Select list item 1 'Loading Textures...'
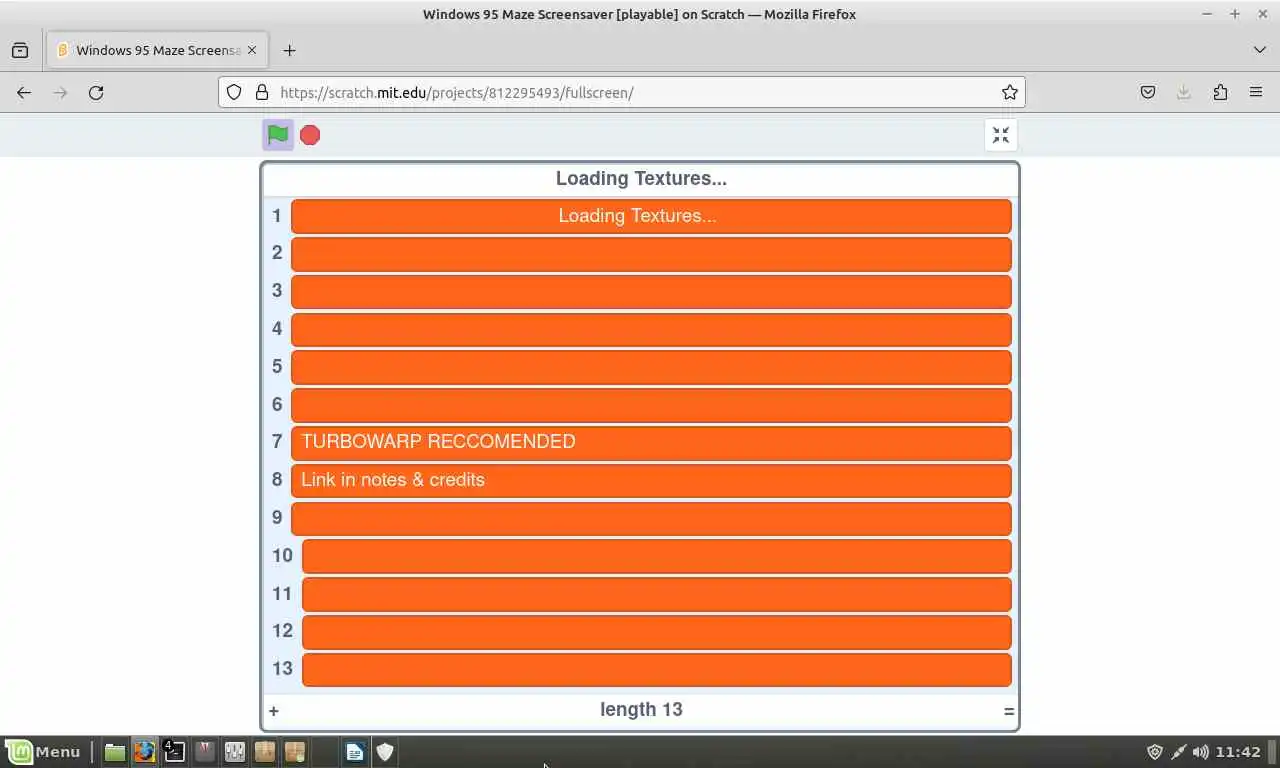The height and width of the screenshot is (768, 1280). tap(651, 216)
